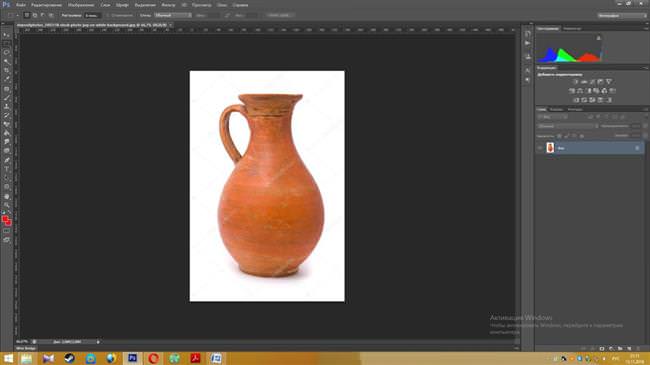Select the Horizontal Type tool
650x365 pixels.
pyautogui.click(x=6, y=169)
